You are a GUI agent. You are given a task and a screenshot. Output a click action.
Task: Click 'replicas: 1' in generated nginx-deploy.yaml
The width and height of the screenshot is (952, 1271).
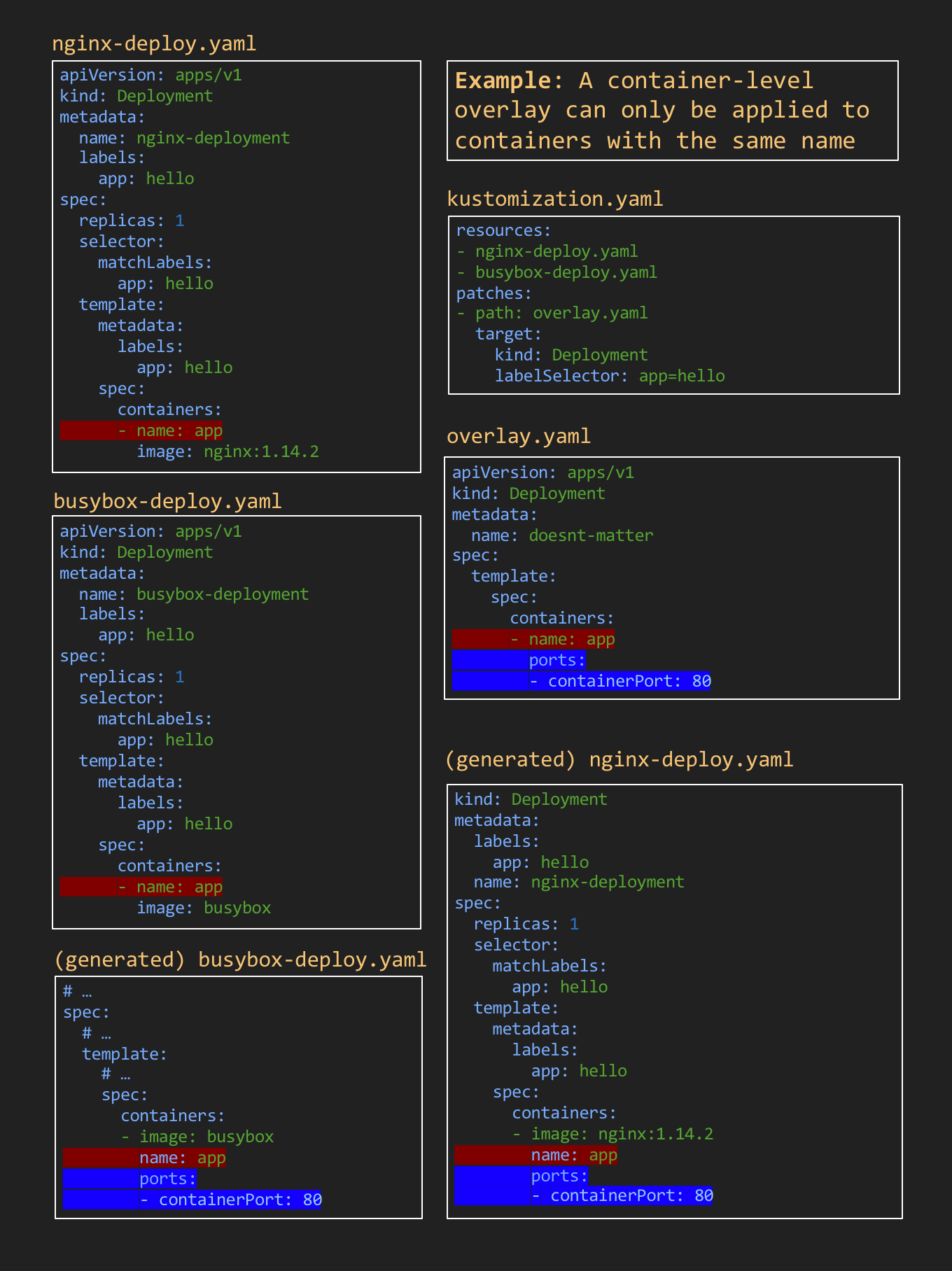click(526, 924)
